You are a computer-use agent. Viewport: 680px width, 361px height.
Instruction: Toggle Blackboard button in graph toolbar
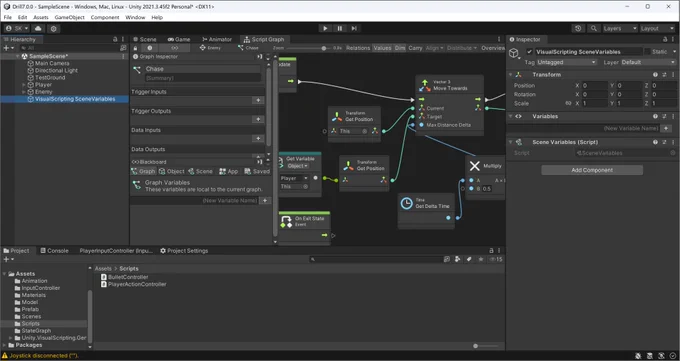pos(174,48)
